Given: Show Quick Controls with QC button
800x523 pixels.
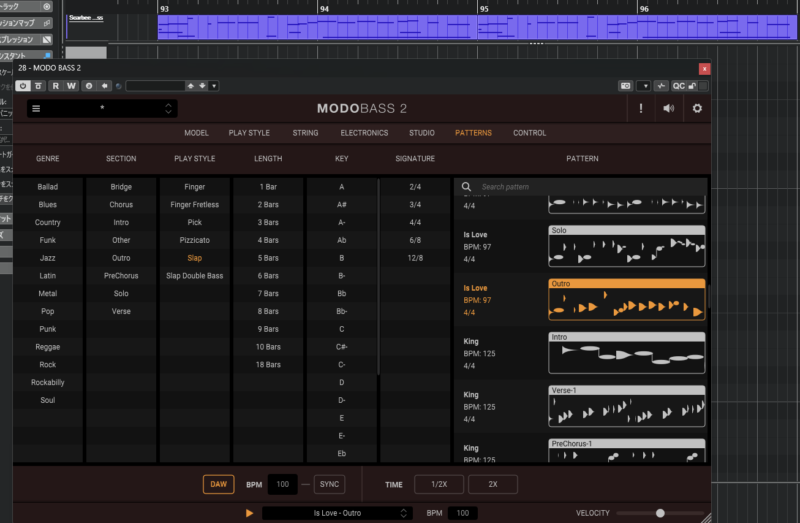Looking at the screenshot, I should pyautogui.click(x=678, y=86).
